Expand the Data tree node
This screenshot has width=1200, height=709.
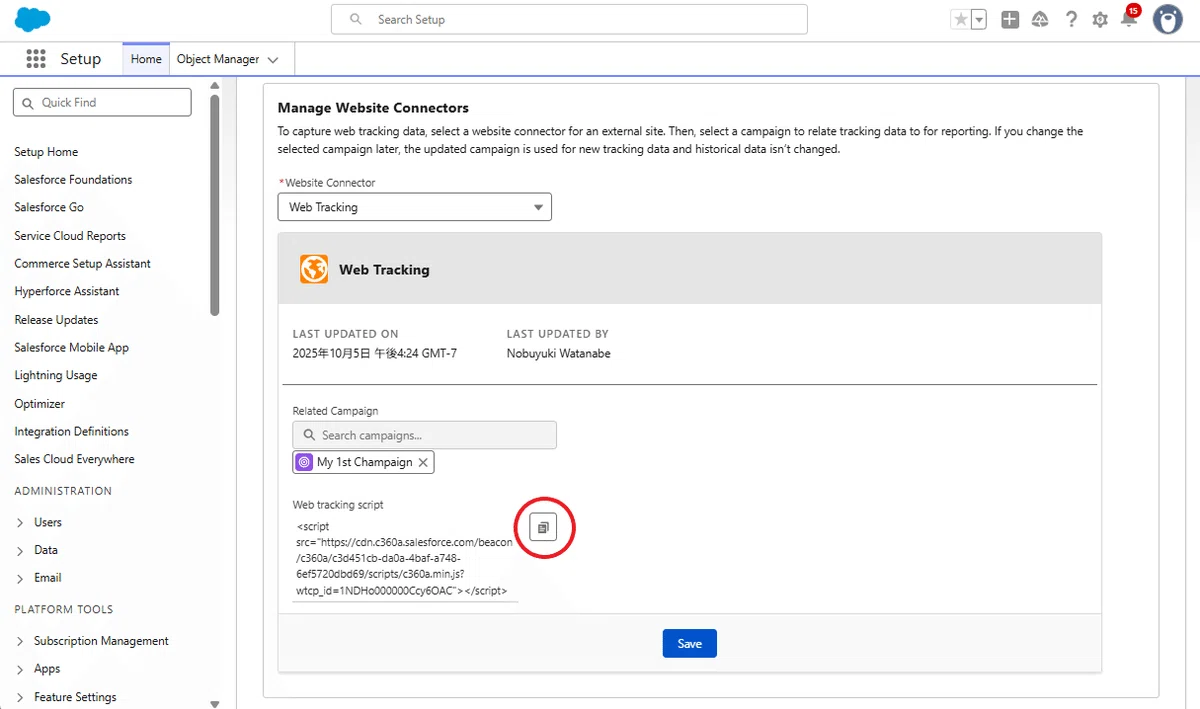(x=20, y=551)
